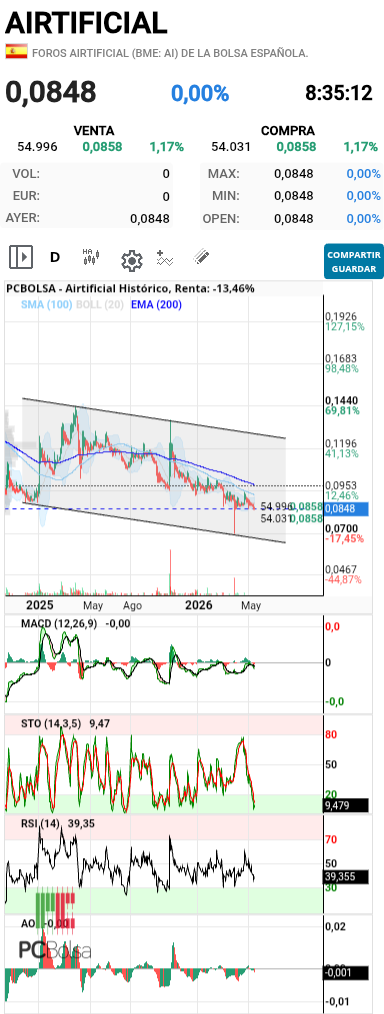Click the AYER row label
The image size is (384, 1014).
pos(23,218)
